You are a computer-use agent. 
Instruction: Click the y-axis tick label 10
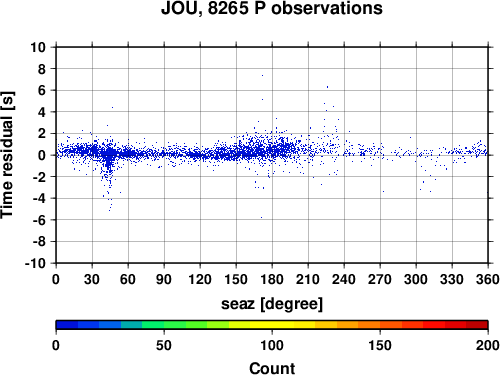pyautogui.click(x=38, y=47)
